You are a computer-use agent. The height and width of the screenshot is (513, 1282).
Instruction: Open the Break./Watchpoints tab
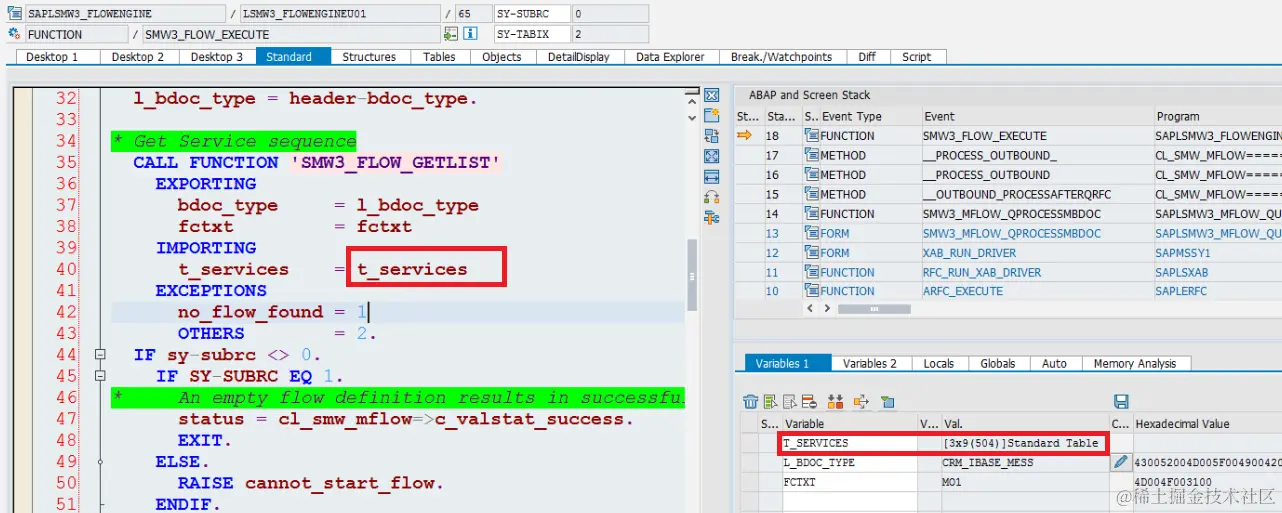(x=781, y=57)
